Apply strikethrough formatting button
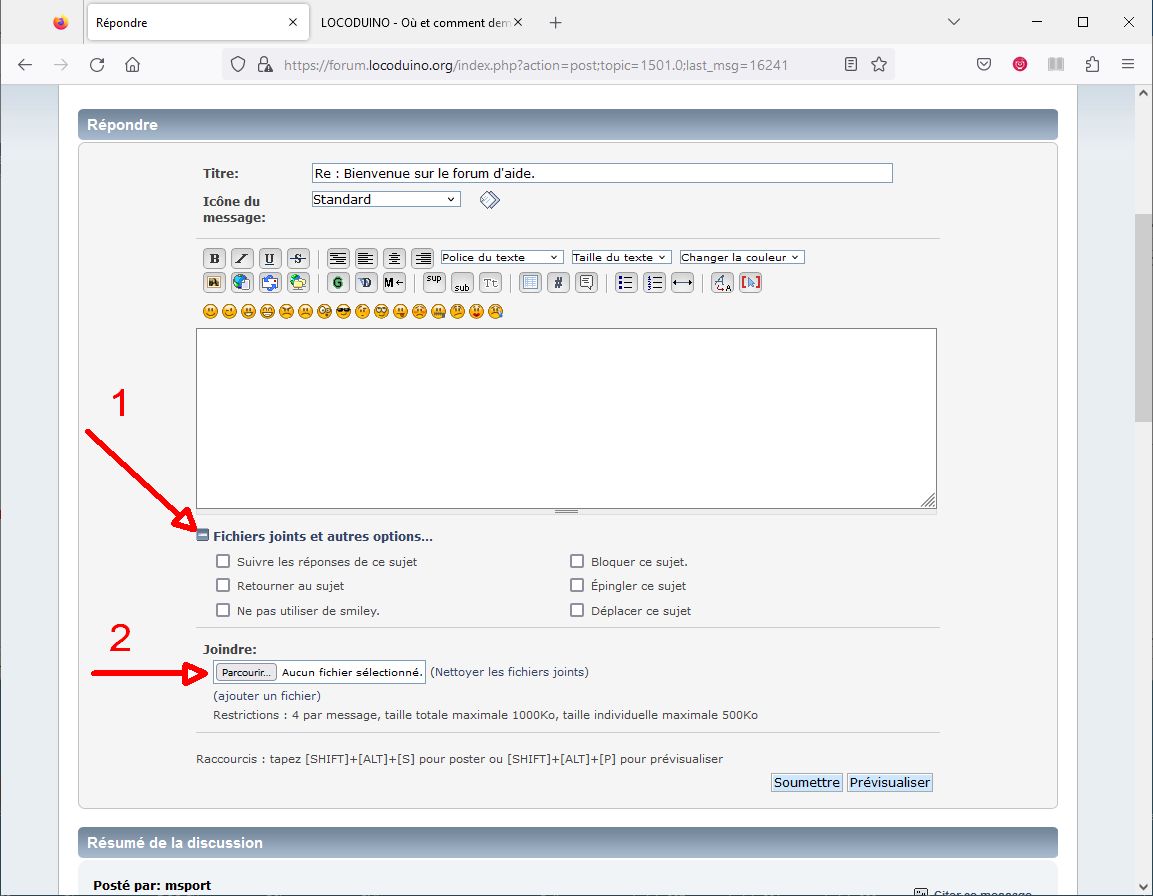The height and width of the screenshot is (896, 1153). (298, 258)
